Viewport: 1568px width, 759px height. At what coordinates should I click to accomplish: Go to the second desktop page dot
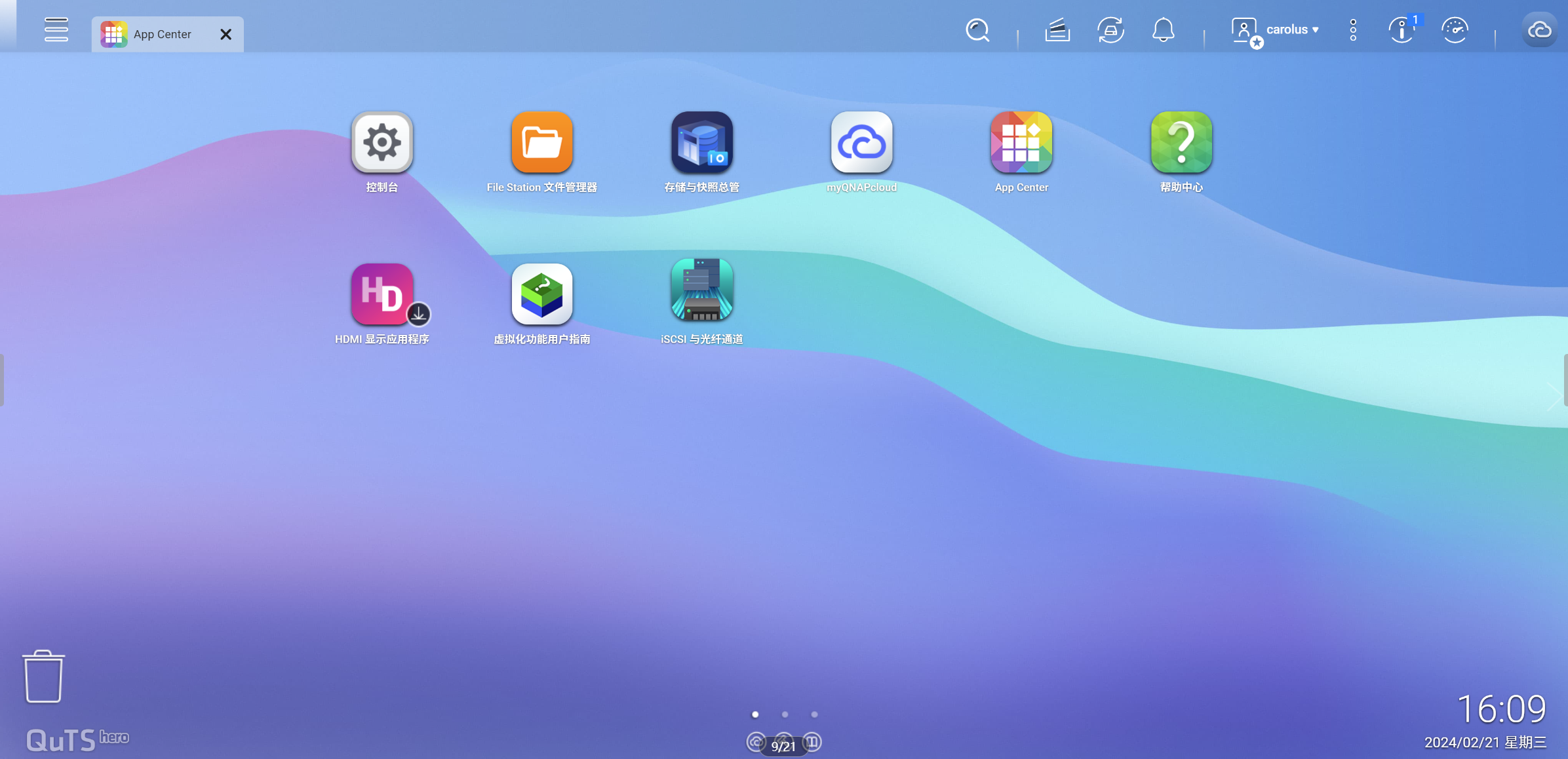(785, 714)
